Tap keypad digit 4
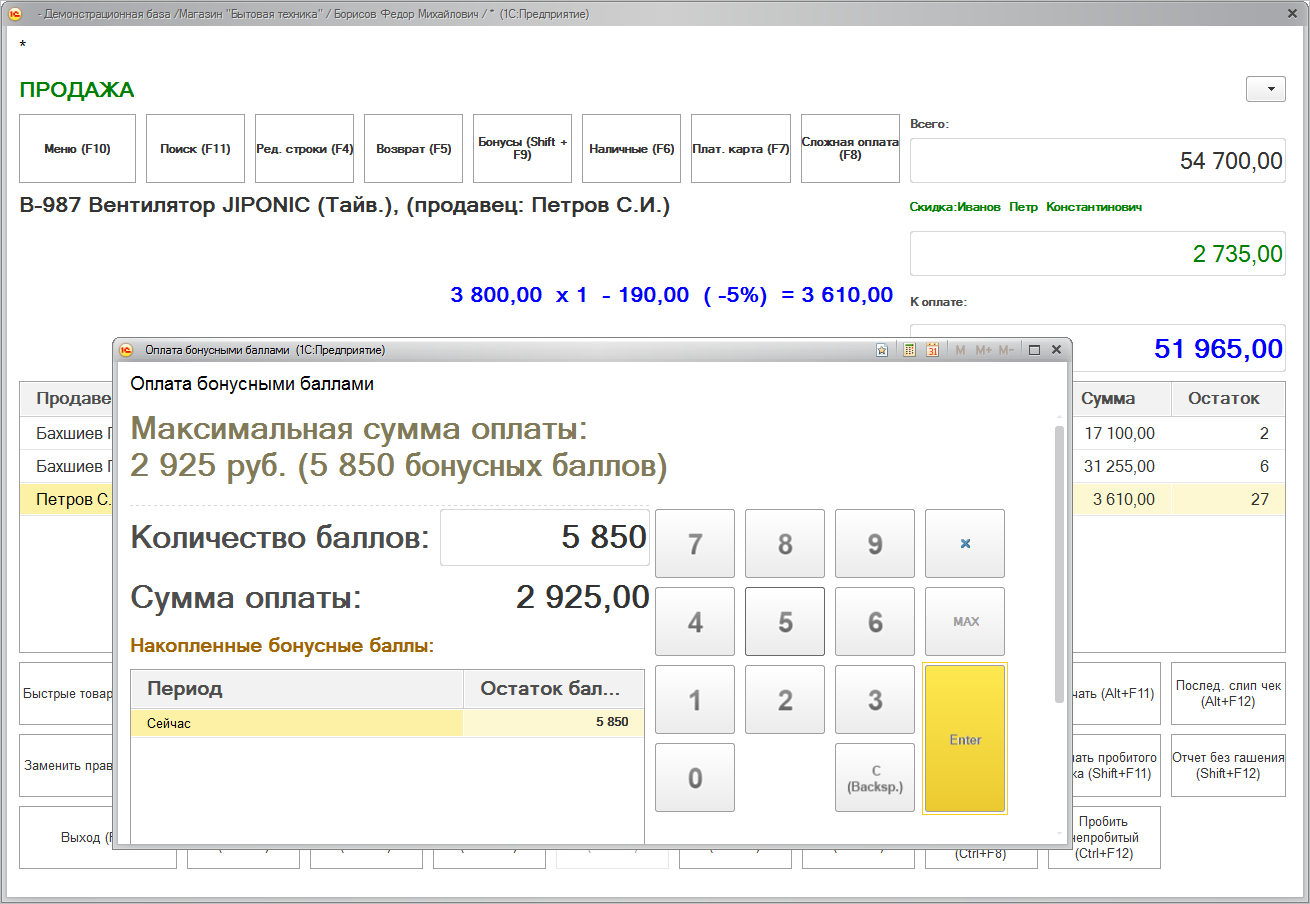The height and width of the screenshot is (904, 1310). click(x=695, y=622)
